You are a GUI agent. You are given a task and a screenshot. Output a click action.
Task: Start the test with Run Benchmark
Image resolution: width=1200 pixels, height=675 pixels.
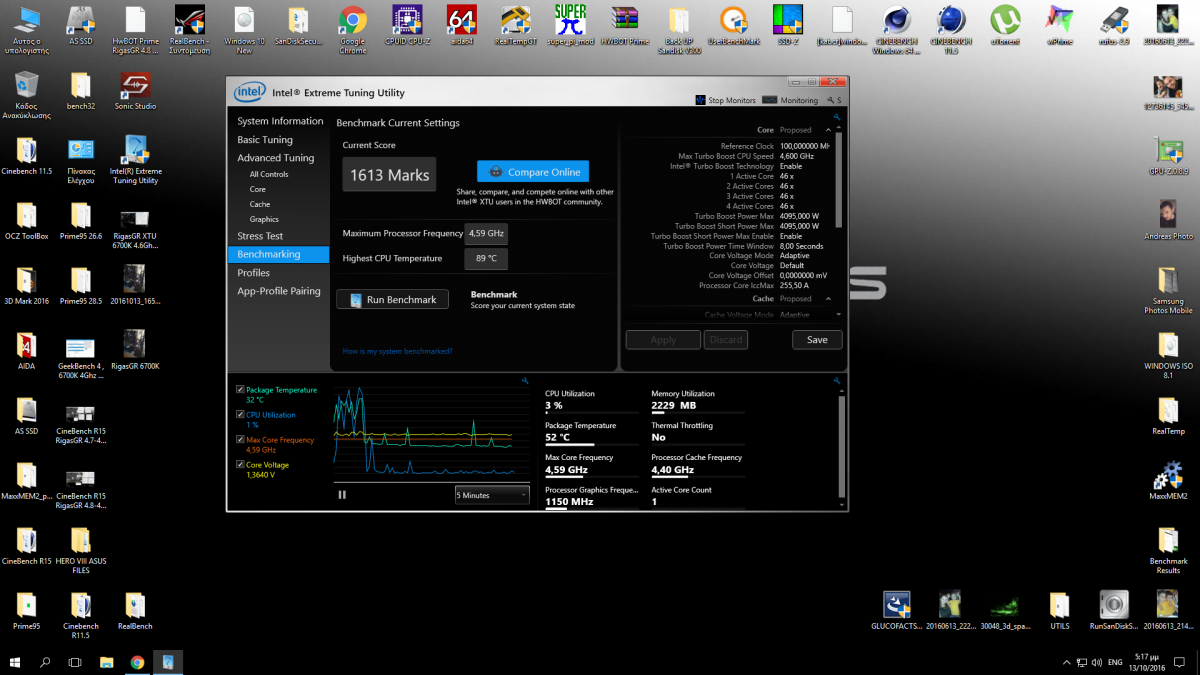pyautogui.click(x=392, y=299)
